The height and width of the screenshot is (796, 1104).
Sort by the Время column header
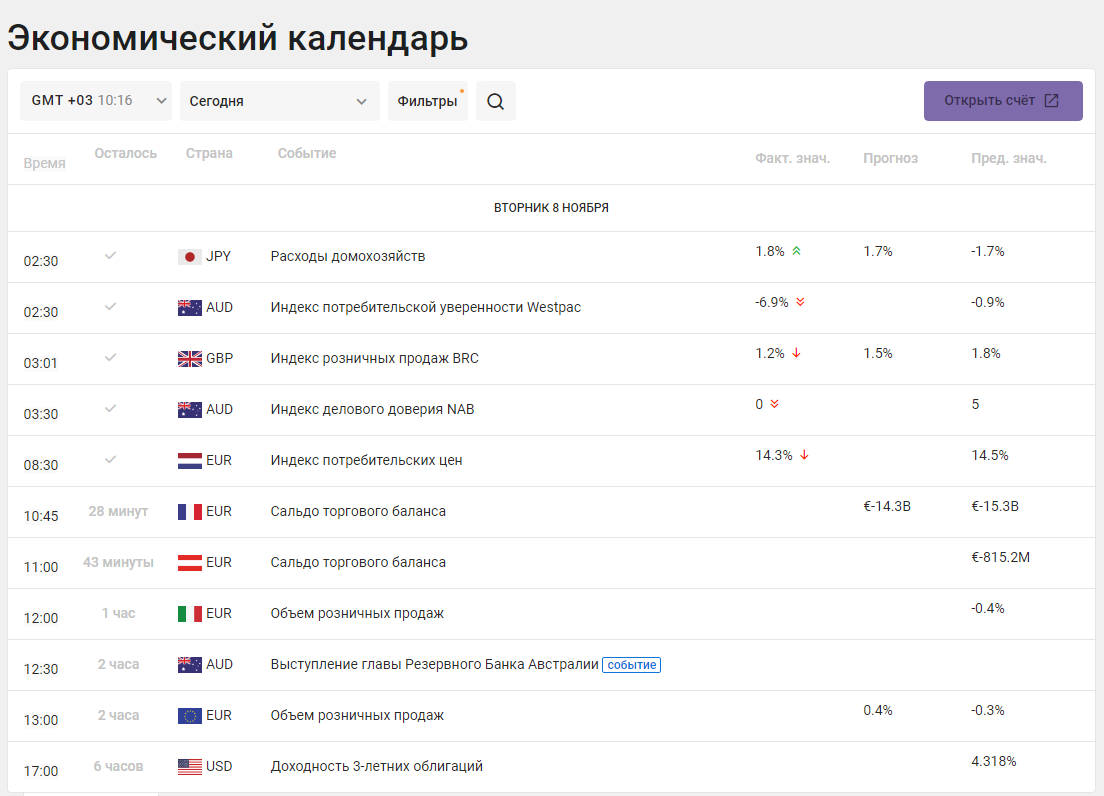pos(44,163)
